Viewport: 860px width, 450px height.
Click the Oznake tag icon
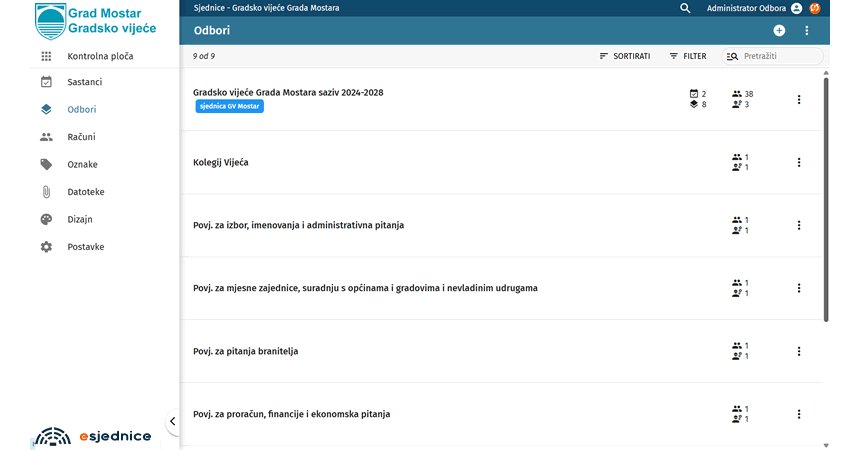[x=46, y=164]
